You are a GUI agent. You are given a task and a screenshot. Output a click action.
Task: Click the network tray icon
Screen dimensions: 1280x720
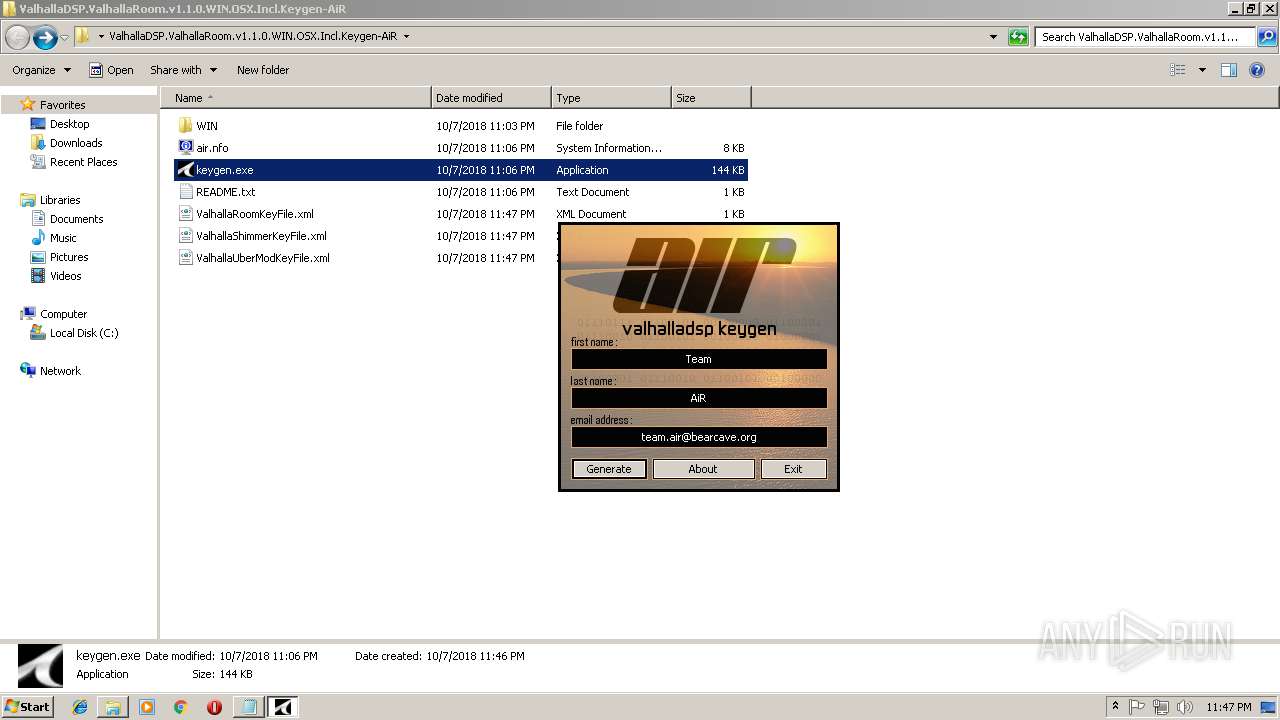[x=1162, y=707]
